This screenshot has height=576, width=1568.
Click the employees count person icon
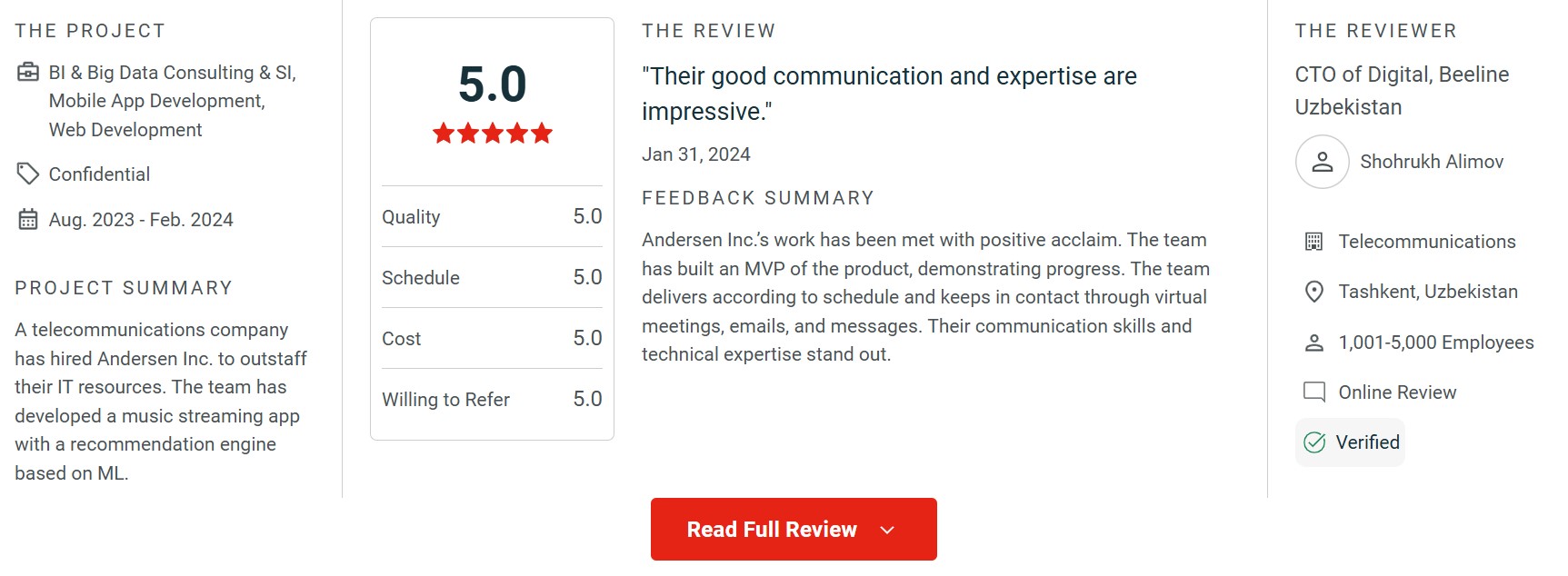[1313, 343]
